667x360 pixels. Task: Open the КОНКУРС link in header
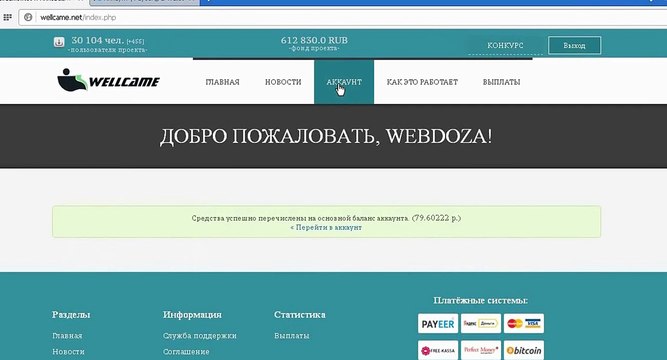point(505,46)
